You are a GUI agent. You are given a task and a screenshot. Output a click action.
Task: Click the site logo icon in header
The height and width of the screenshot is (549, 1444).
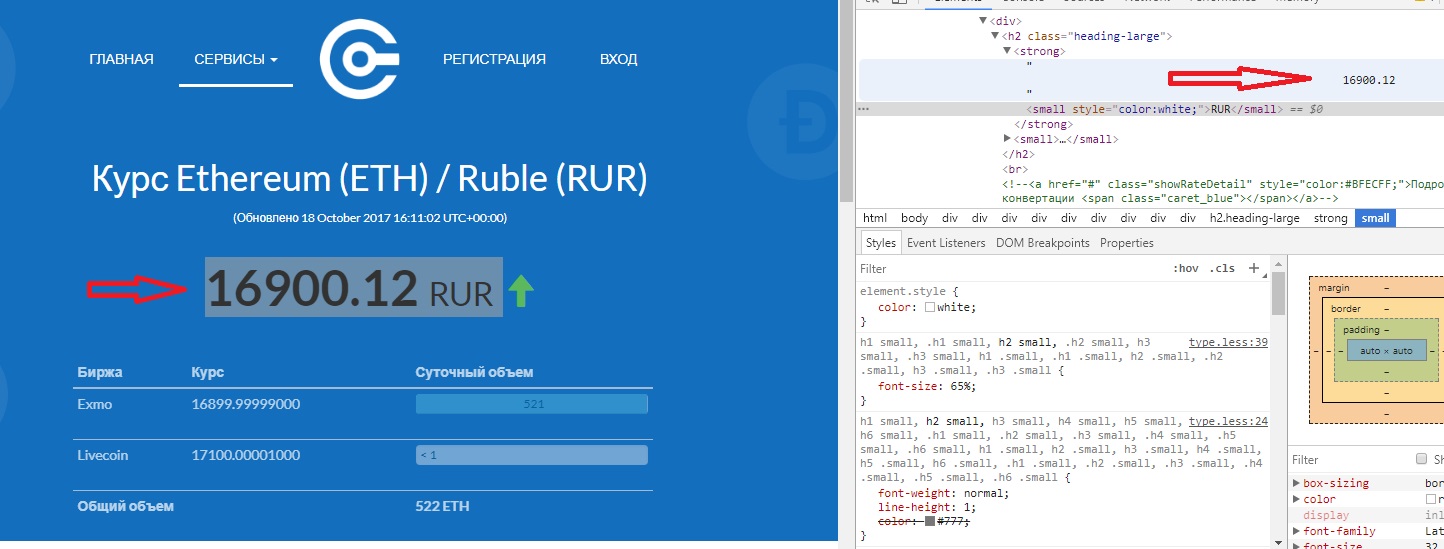point(359,59)
